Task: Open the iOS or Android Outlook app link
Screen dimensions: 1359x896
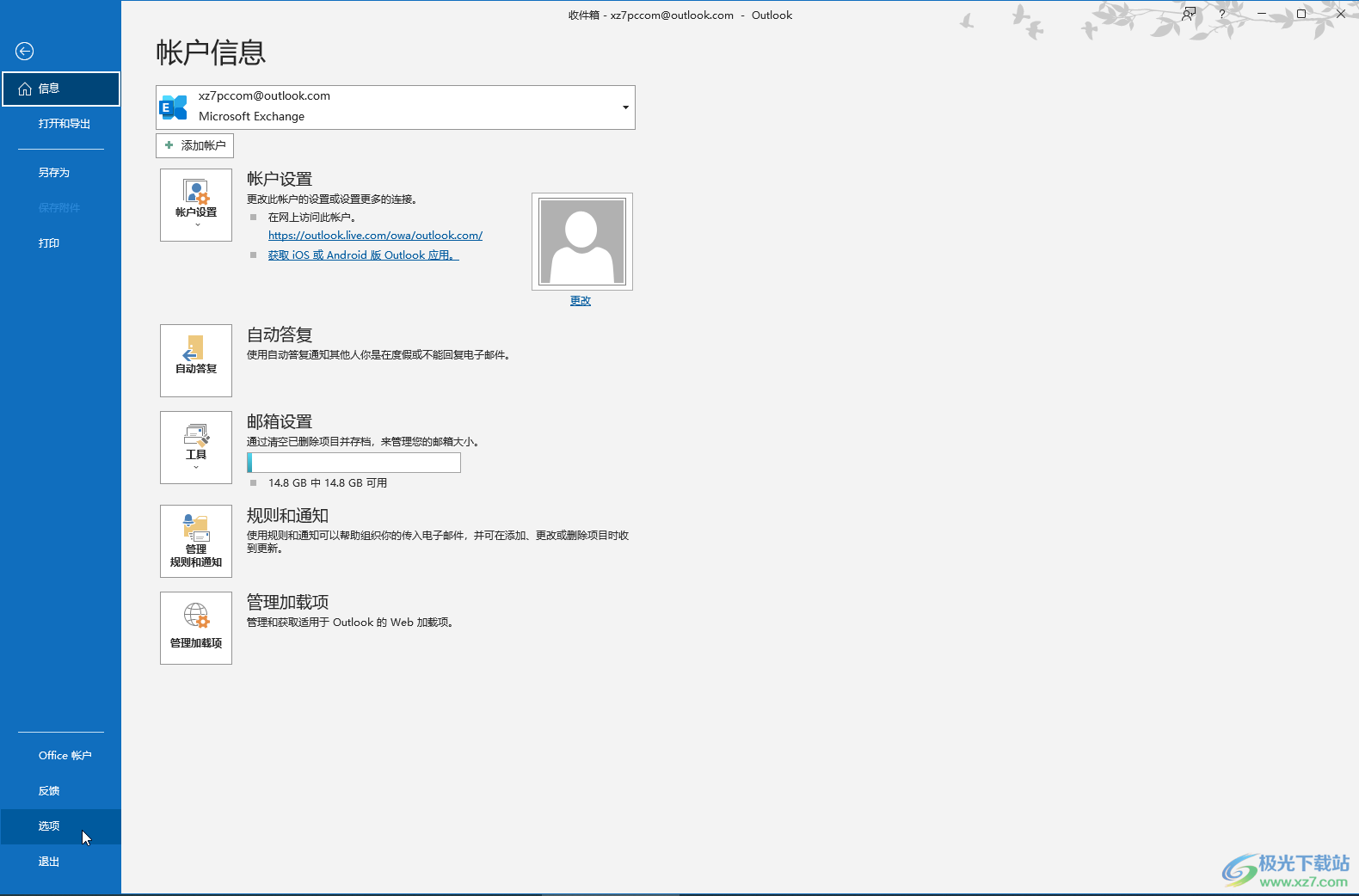Action: tap(363, 255)
